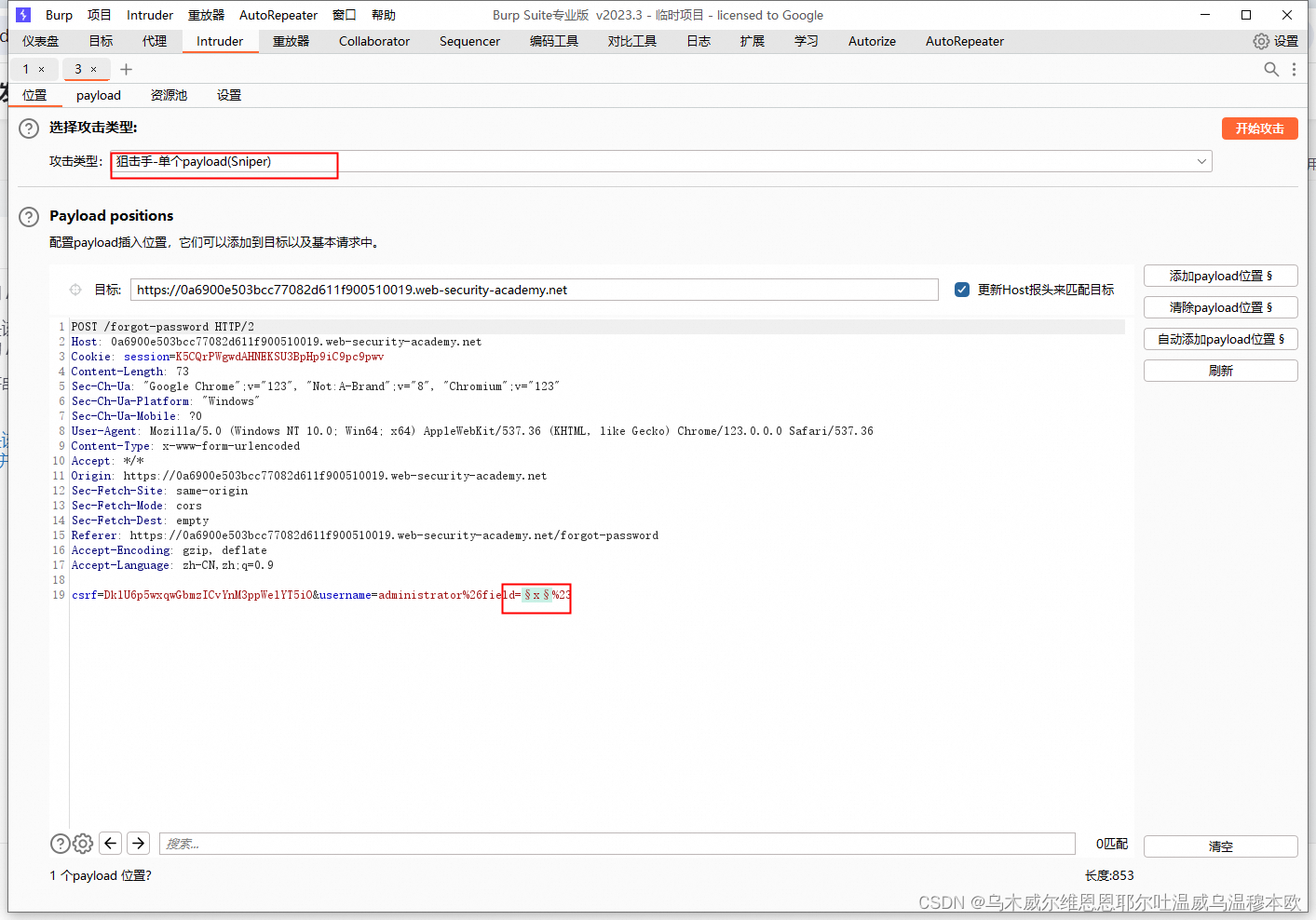Image resolution: width=1316 pixels, height=920 pixels.
Task: Click the search magnifier icon
Action: (1271, 69)
